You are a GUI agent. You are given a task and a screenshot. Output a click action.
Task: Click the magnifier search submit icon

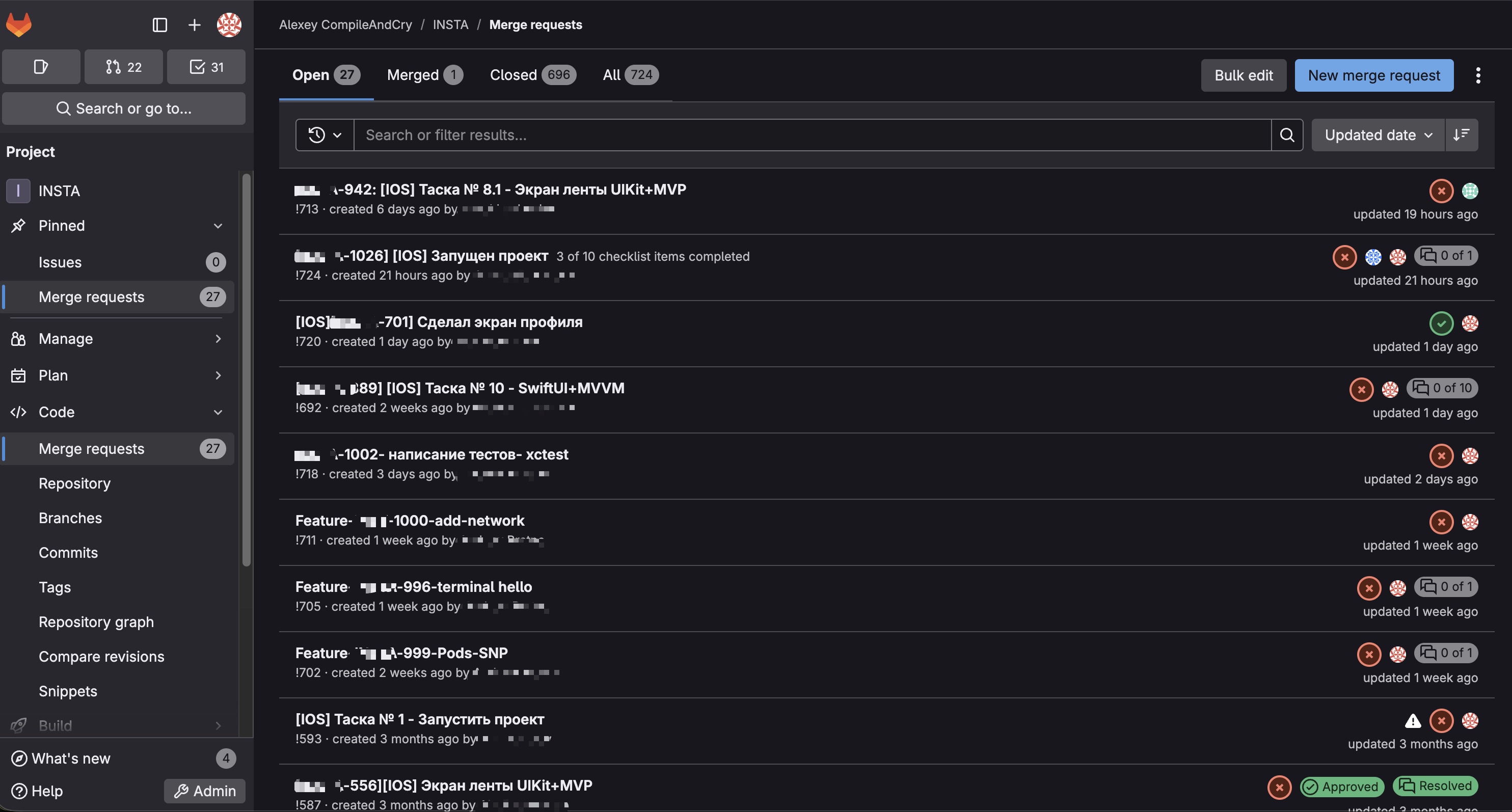pos(1287,135)
